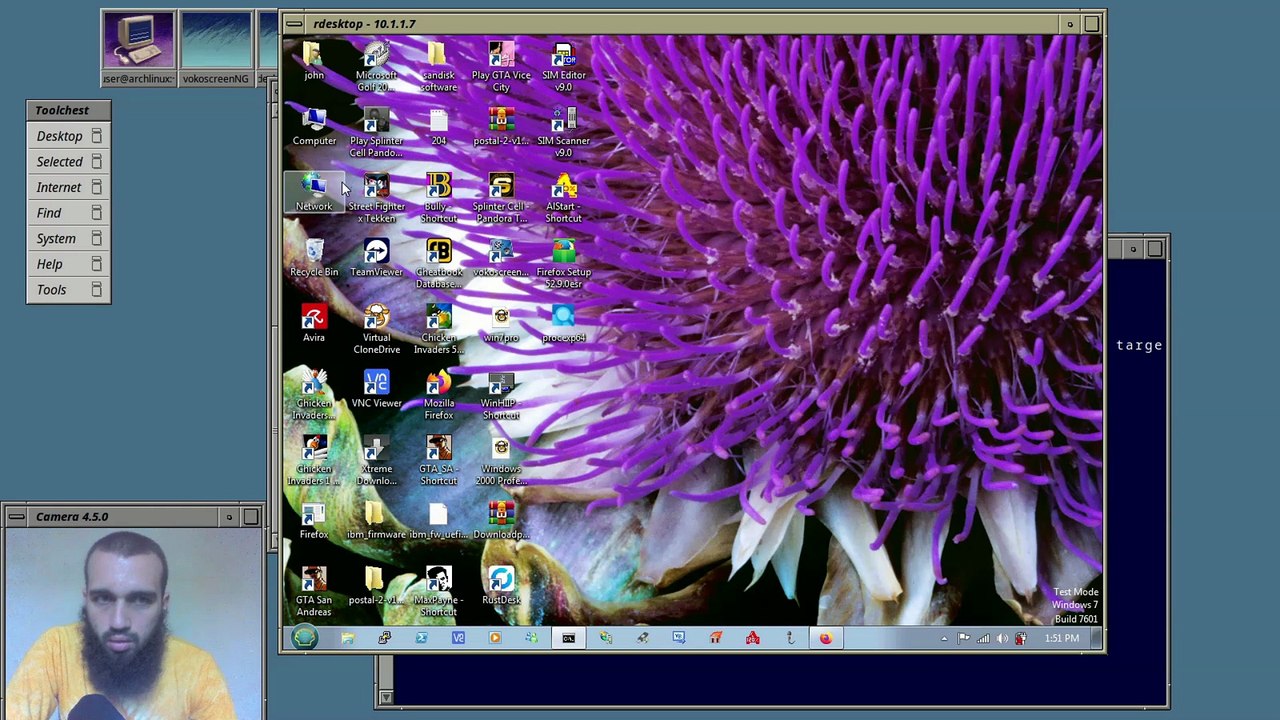Open the win7pro desktop icon
This screenshot has width=1280, height=720.
(501, 324)
